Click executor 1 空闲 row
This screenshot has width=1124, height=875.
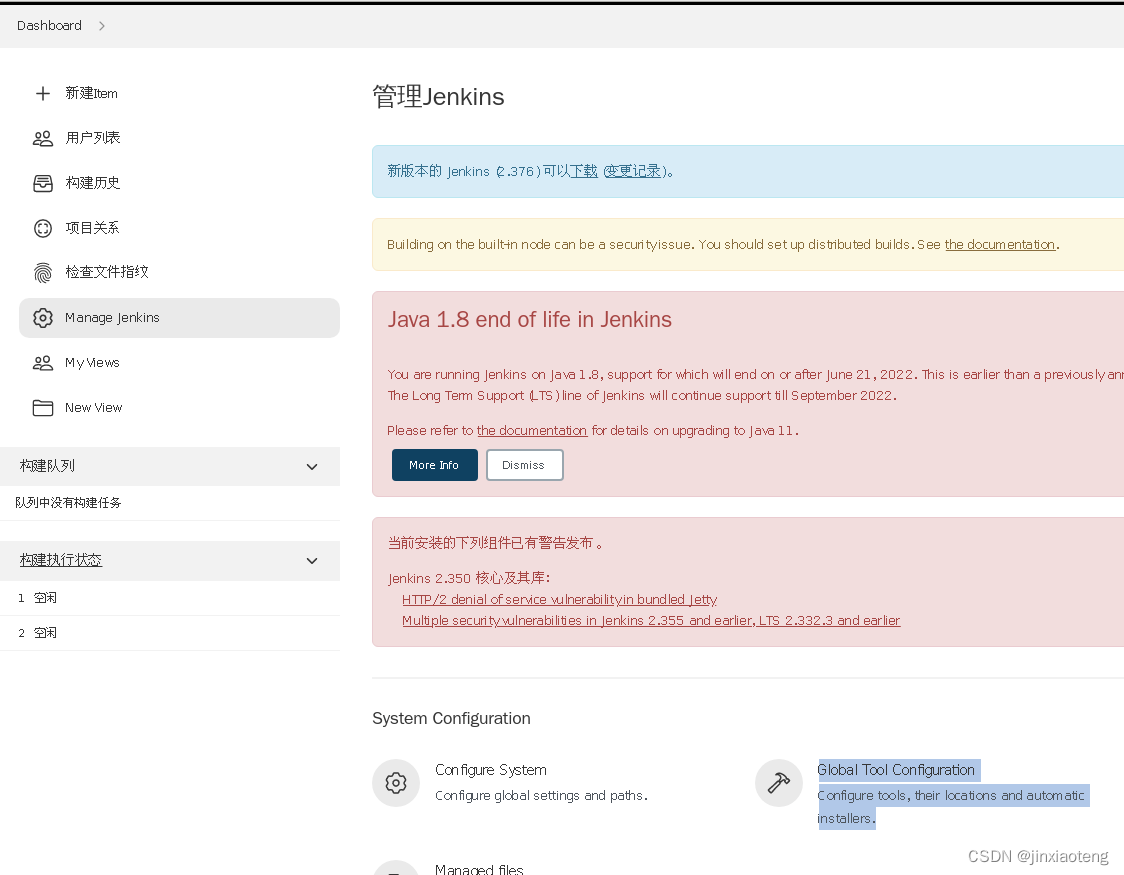(170, 598)
